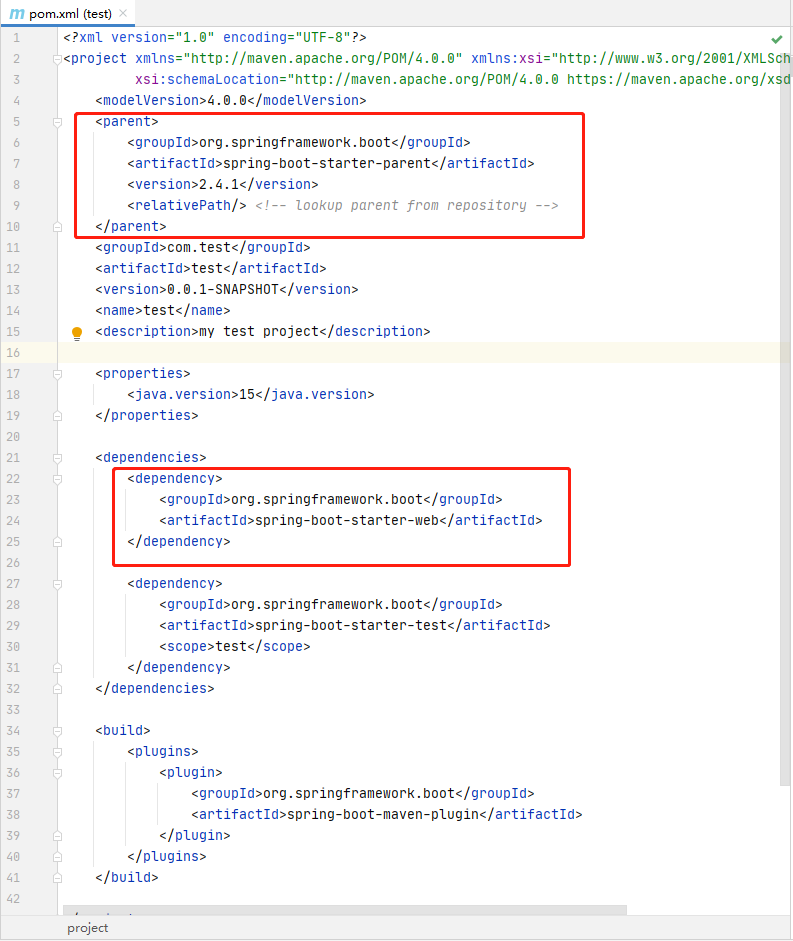The height and width of the screenshot is (941, 793).
Task: Collapse the dependencies block on line 21
Action: click(x=58, y=458)
